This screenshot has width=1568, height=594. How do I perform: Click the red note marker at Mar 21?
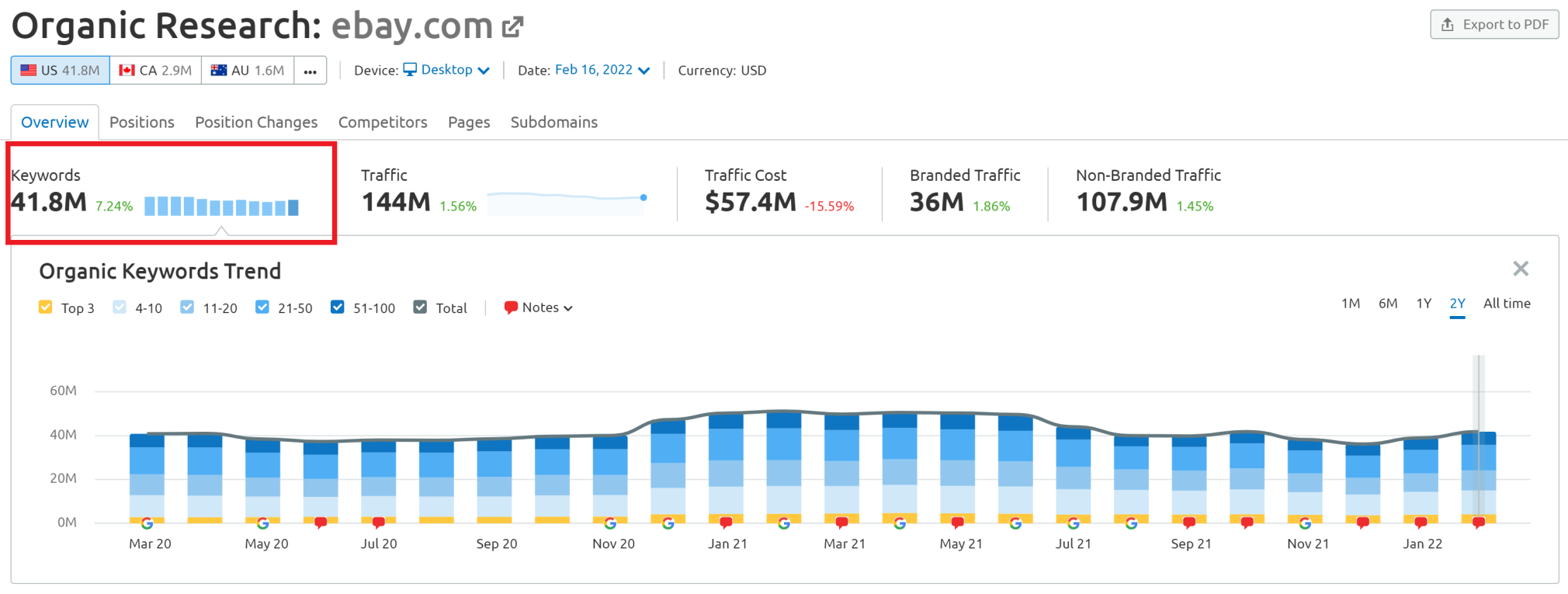point(841,523)
